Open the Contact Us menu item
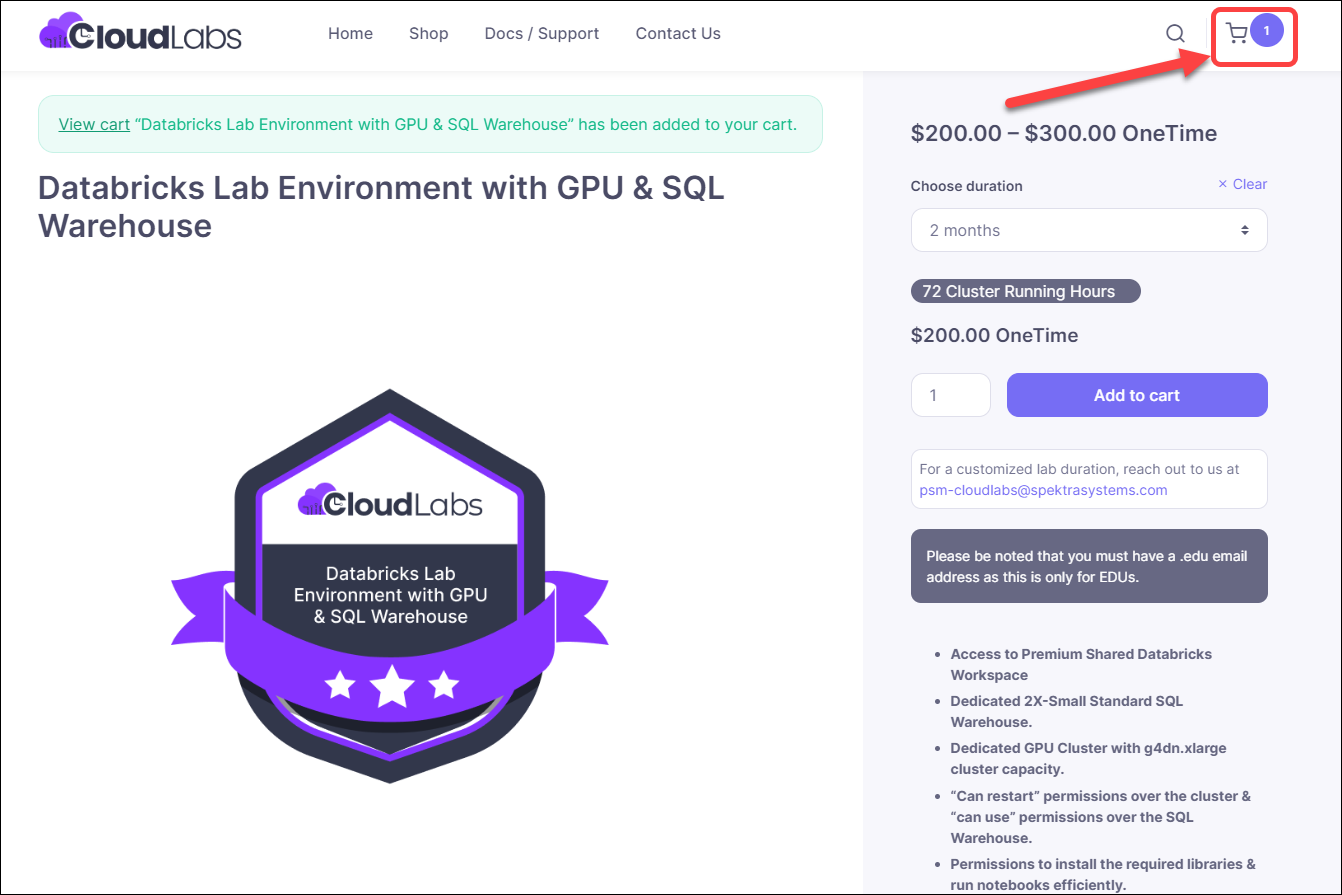 (678, 33)
